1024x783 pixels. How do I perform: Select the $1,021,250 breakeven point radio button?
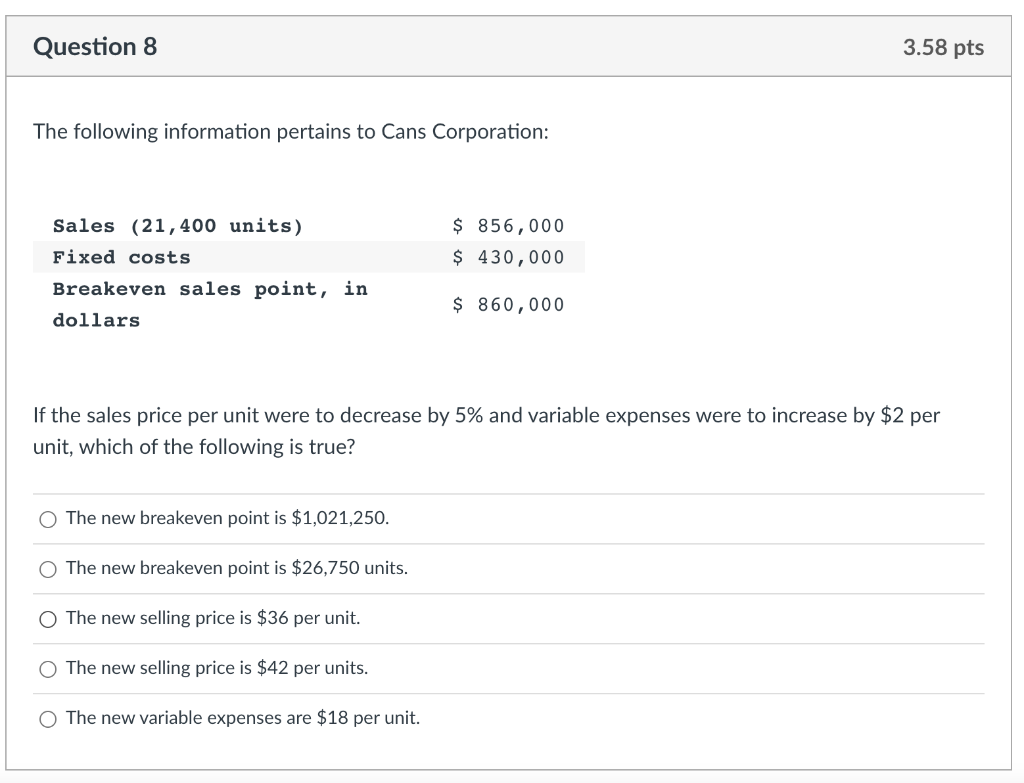[x=48, y=519]
